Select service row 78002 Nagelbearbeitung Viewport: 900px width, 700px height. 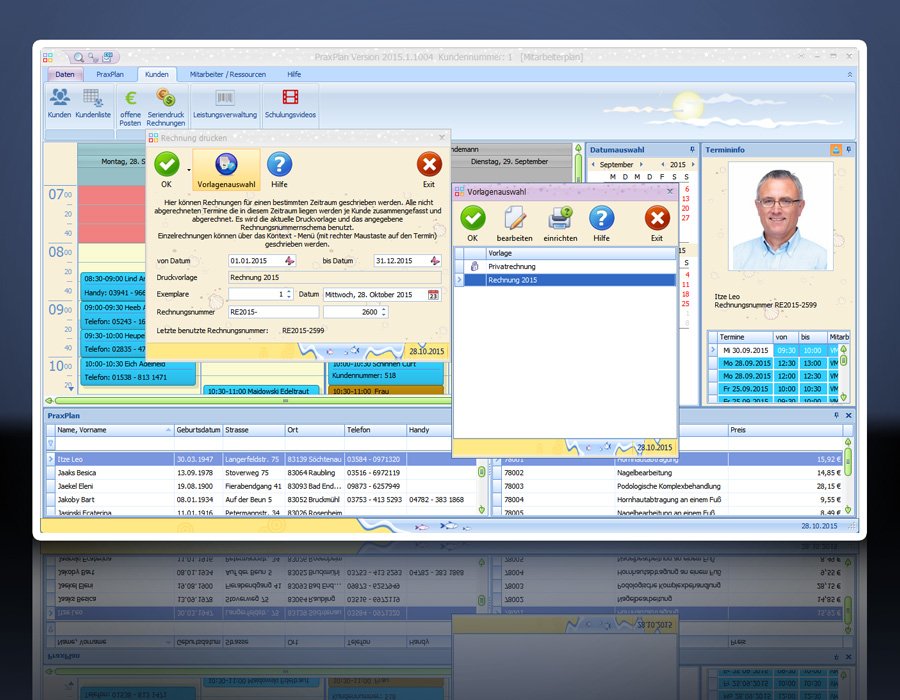point(670,473)
